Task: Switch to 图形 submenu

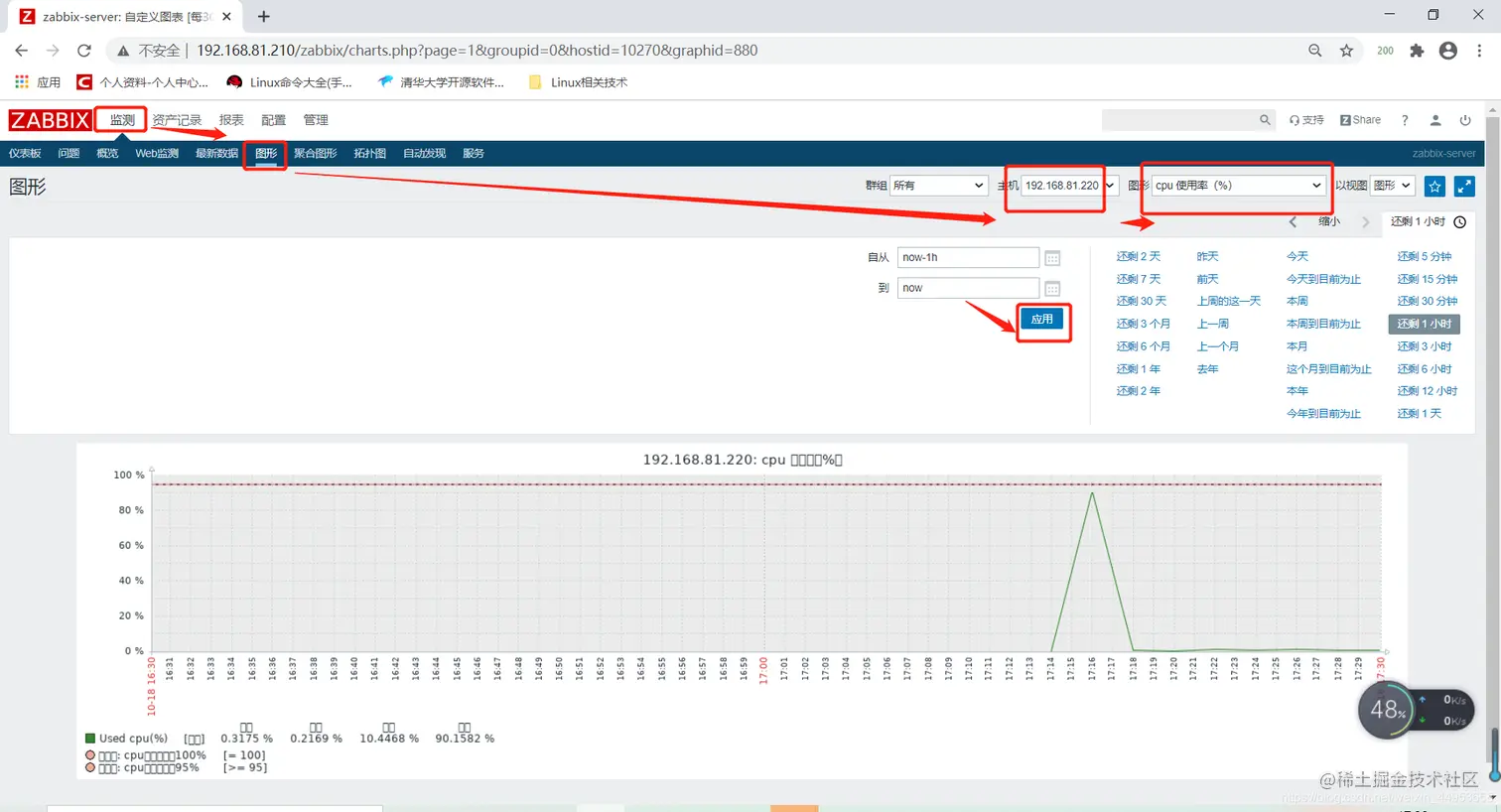Action: click(x=266, y=154)
